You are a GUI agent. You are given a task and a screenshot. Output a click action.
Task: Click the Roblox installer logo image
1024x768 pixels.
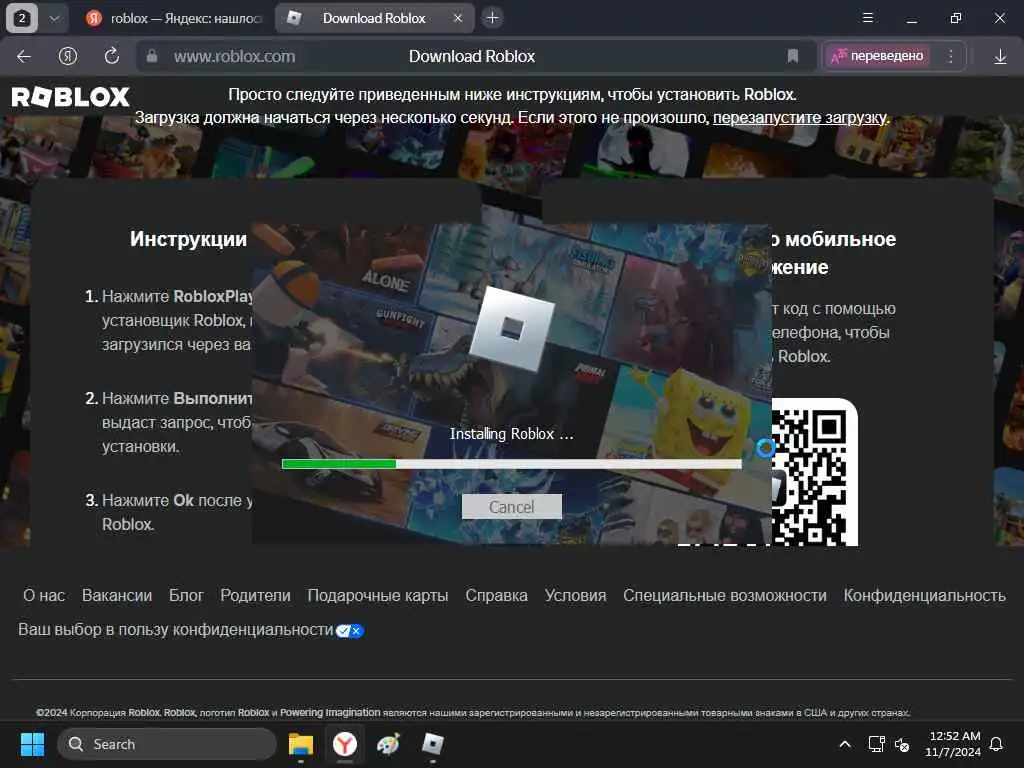pyautogui.click(x=511, y=328)
